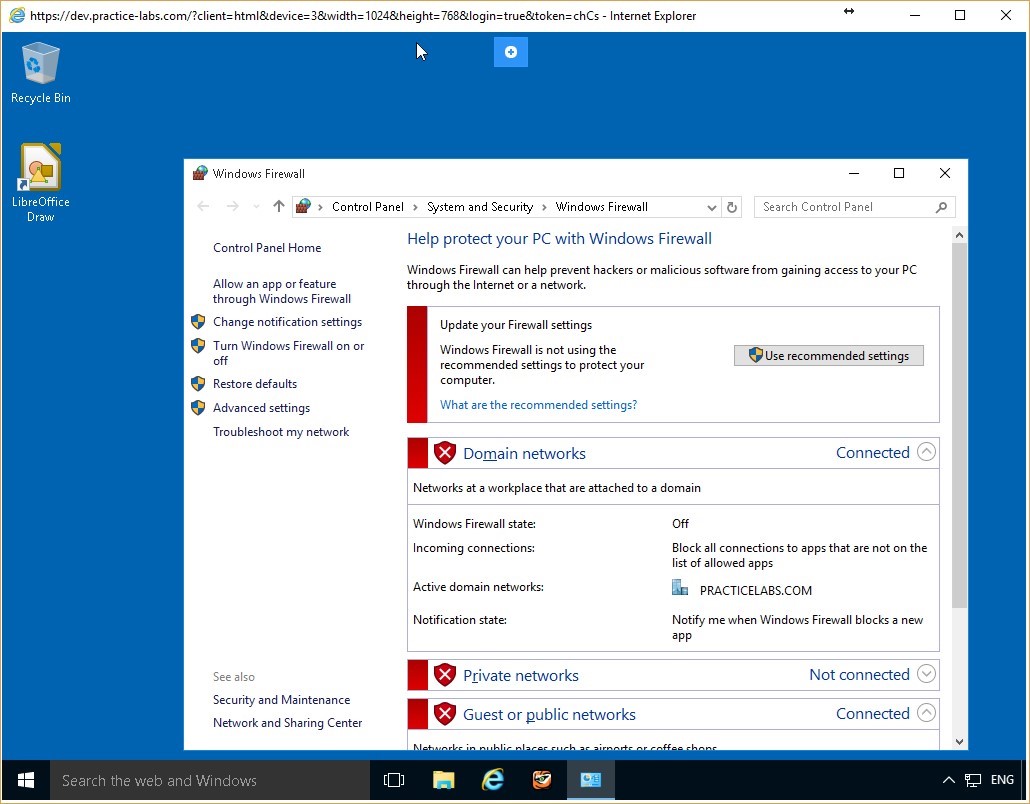Screen dimensions: 1030x804
Task: Click inside the Search Control Panel box
Action: click(x=843, y=207)
